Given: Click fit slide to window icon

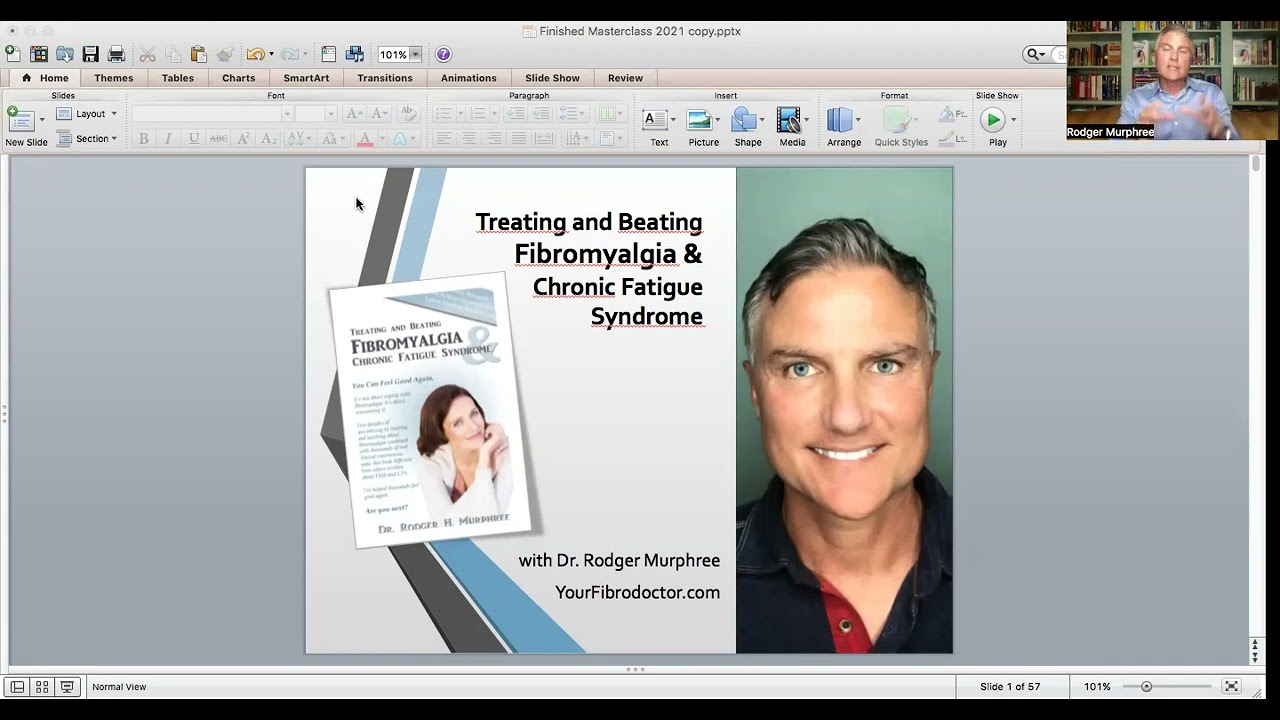Looking at the screenshot, I should click(x=1231, y=687).
